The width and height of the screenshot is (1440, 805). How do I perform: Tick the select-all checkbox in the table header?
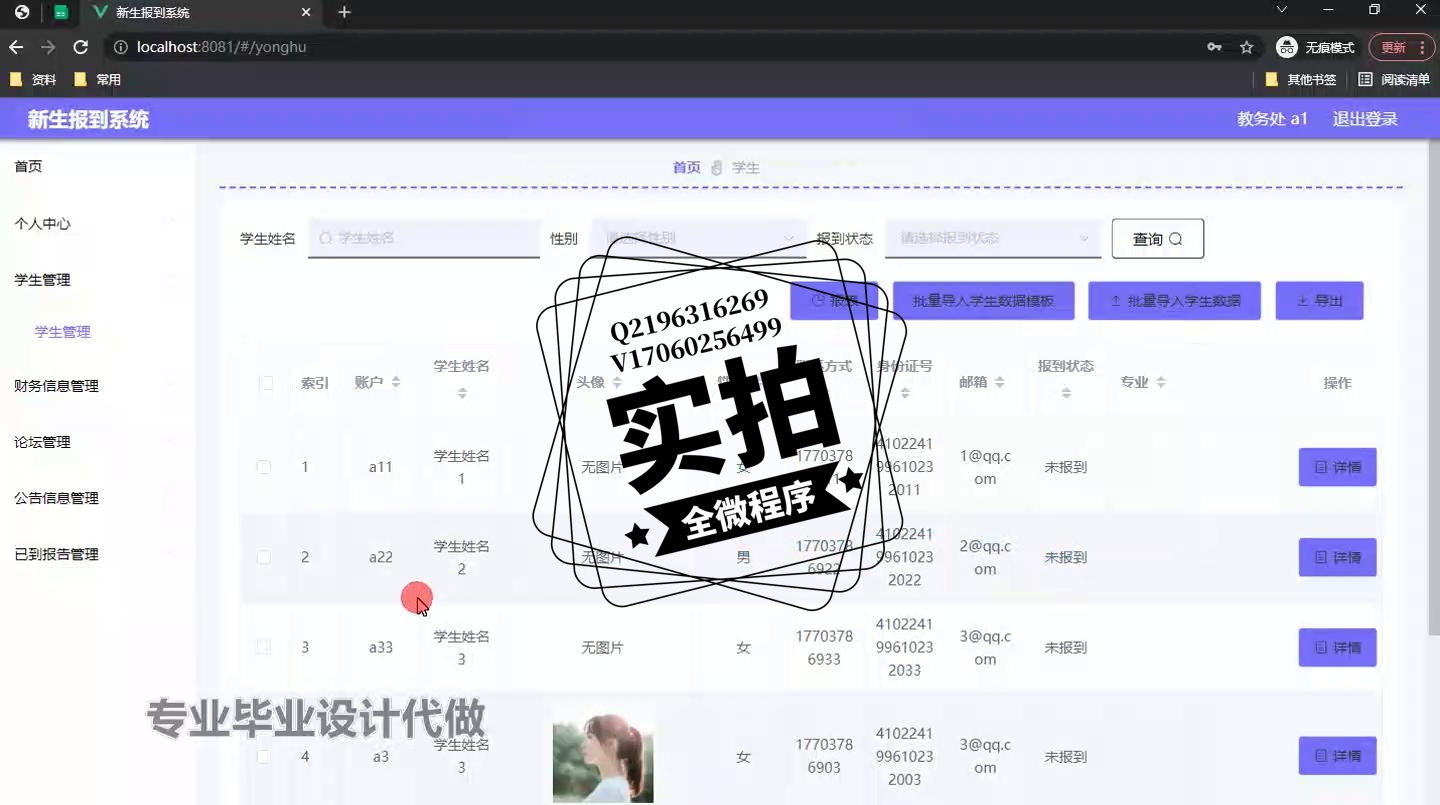(x=266, y=383)
